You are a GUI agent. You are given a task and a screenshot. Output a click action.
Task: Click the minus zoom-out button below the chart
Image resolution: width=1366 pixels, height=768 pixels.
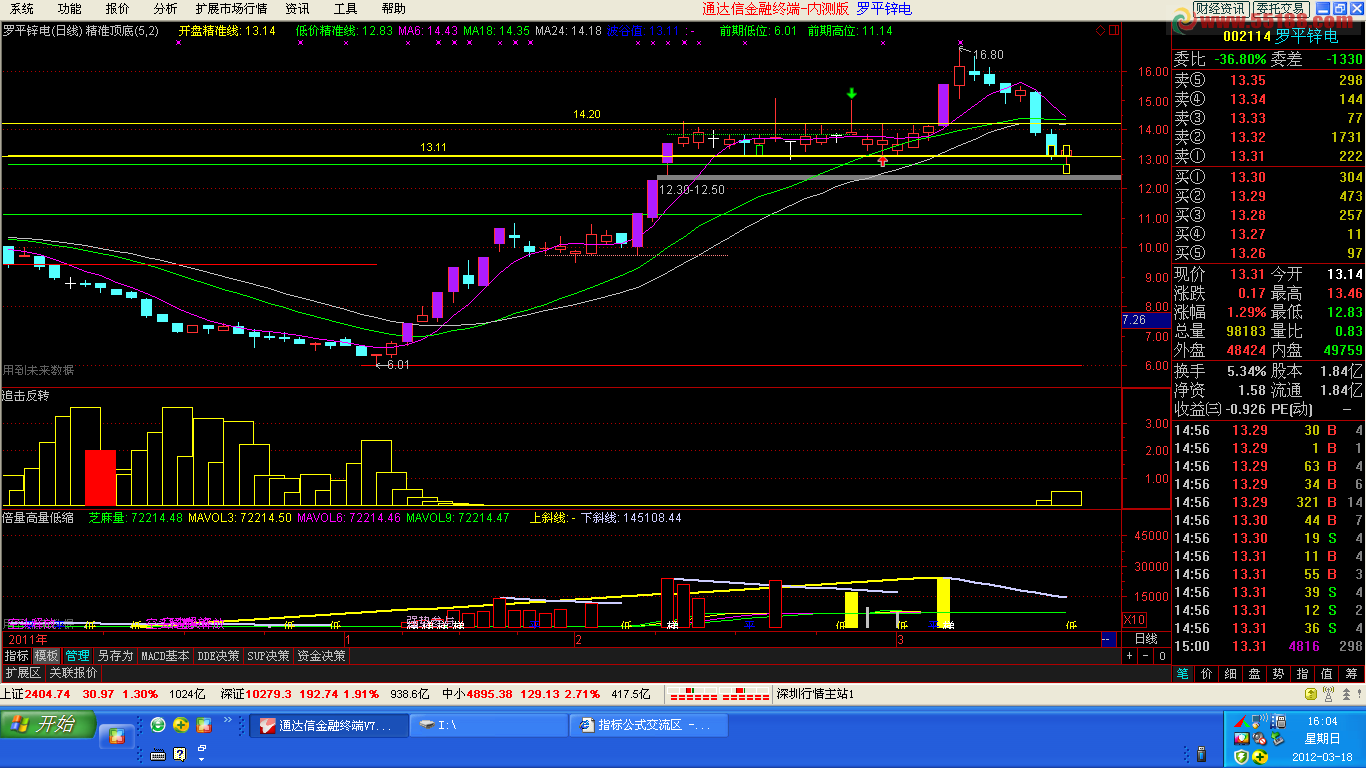click(x=1145, y=656)
